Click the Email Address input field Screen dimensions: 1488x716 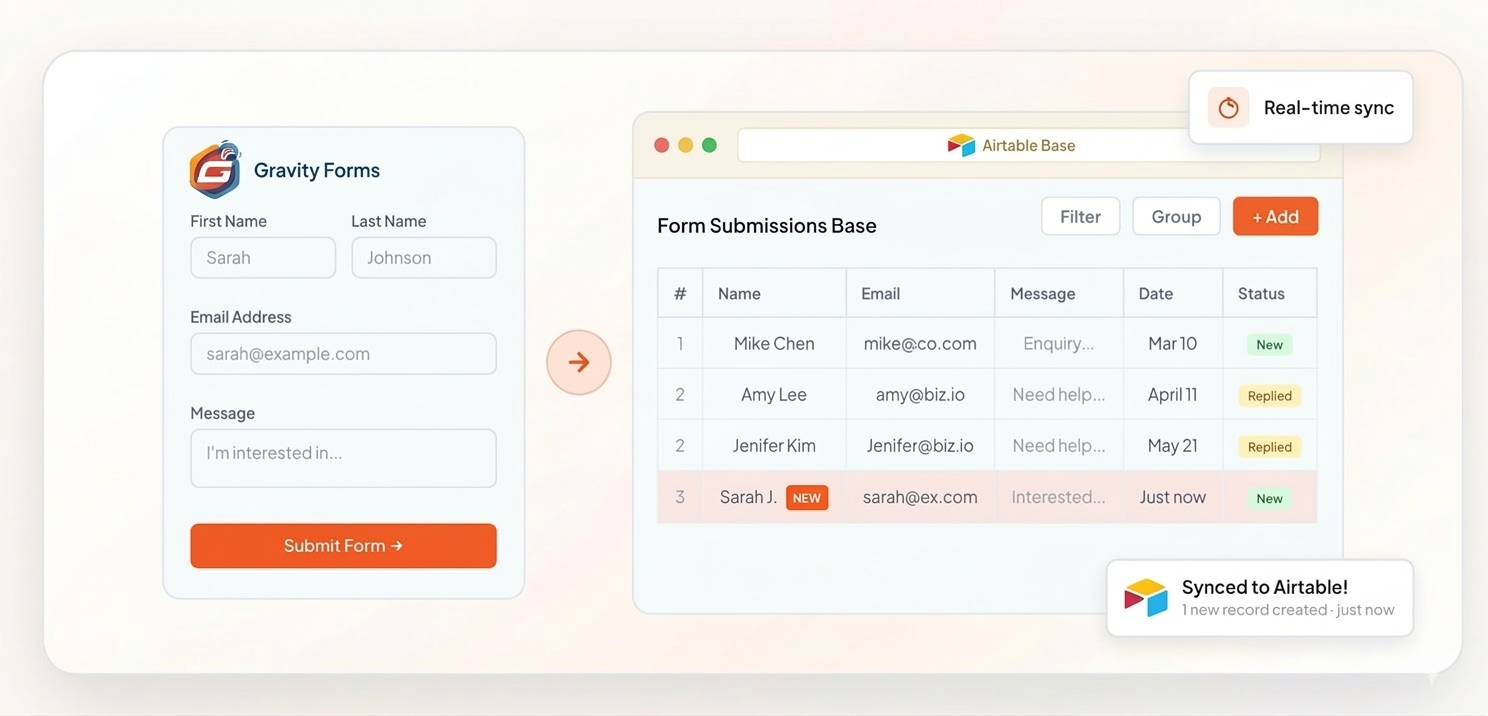(343, 354)
